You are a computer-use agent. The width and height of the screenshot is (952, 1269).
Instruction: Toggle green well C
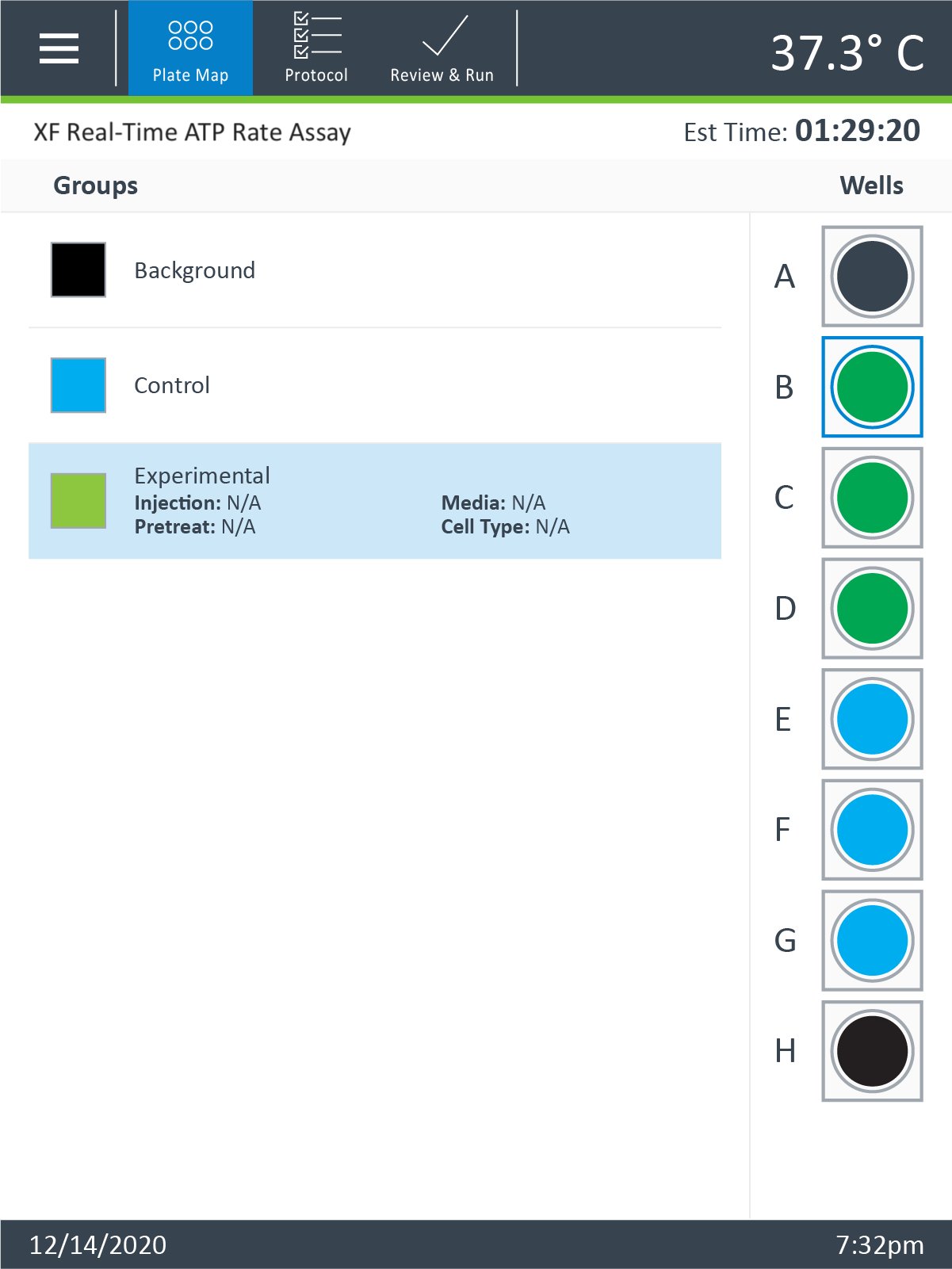[872, 498]
